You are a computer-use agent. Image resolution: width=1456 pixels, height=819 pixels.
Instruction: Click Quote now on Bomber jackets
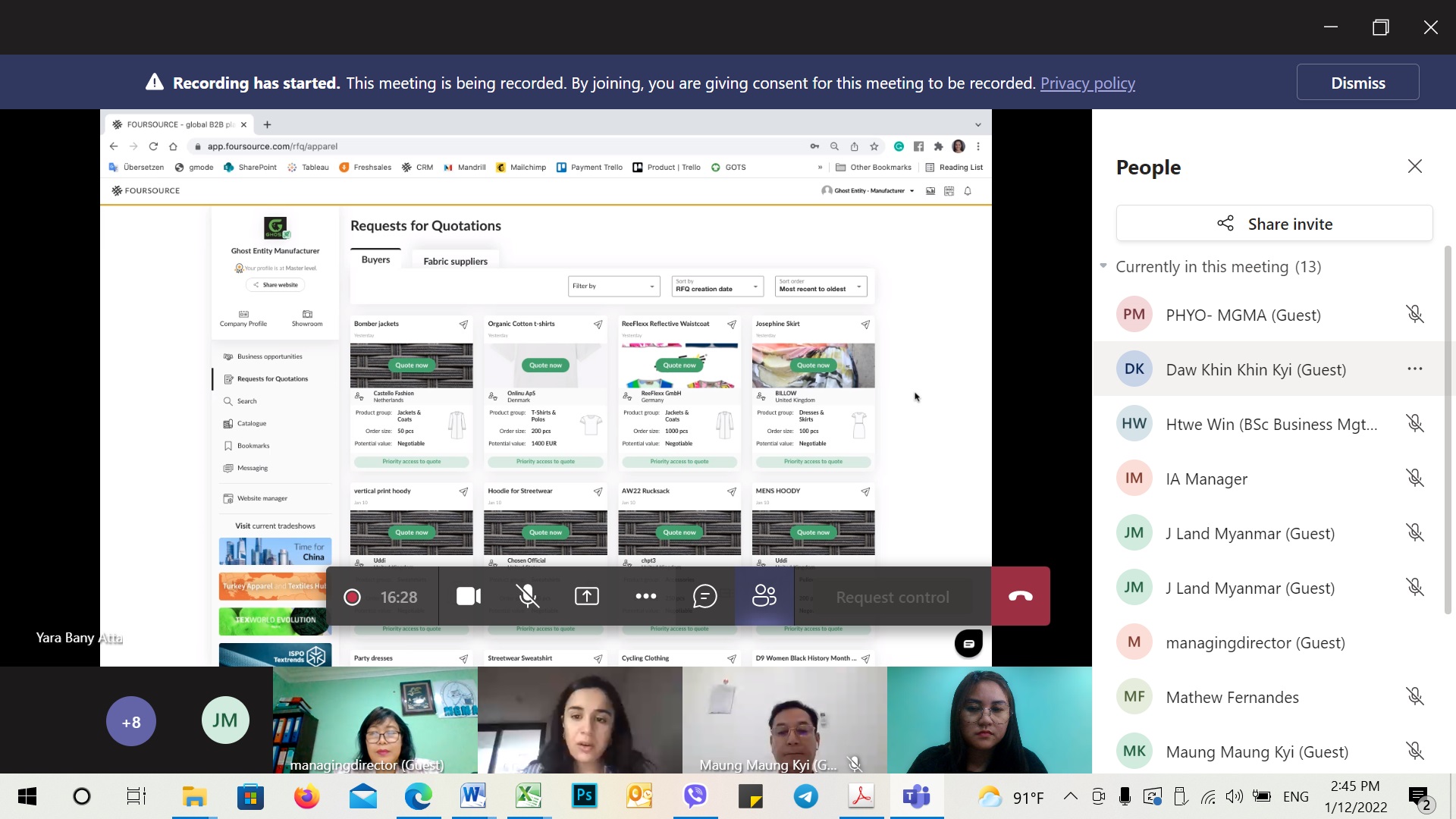[x=411, y=366]
